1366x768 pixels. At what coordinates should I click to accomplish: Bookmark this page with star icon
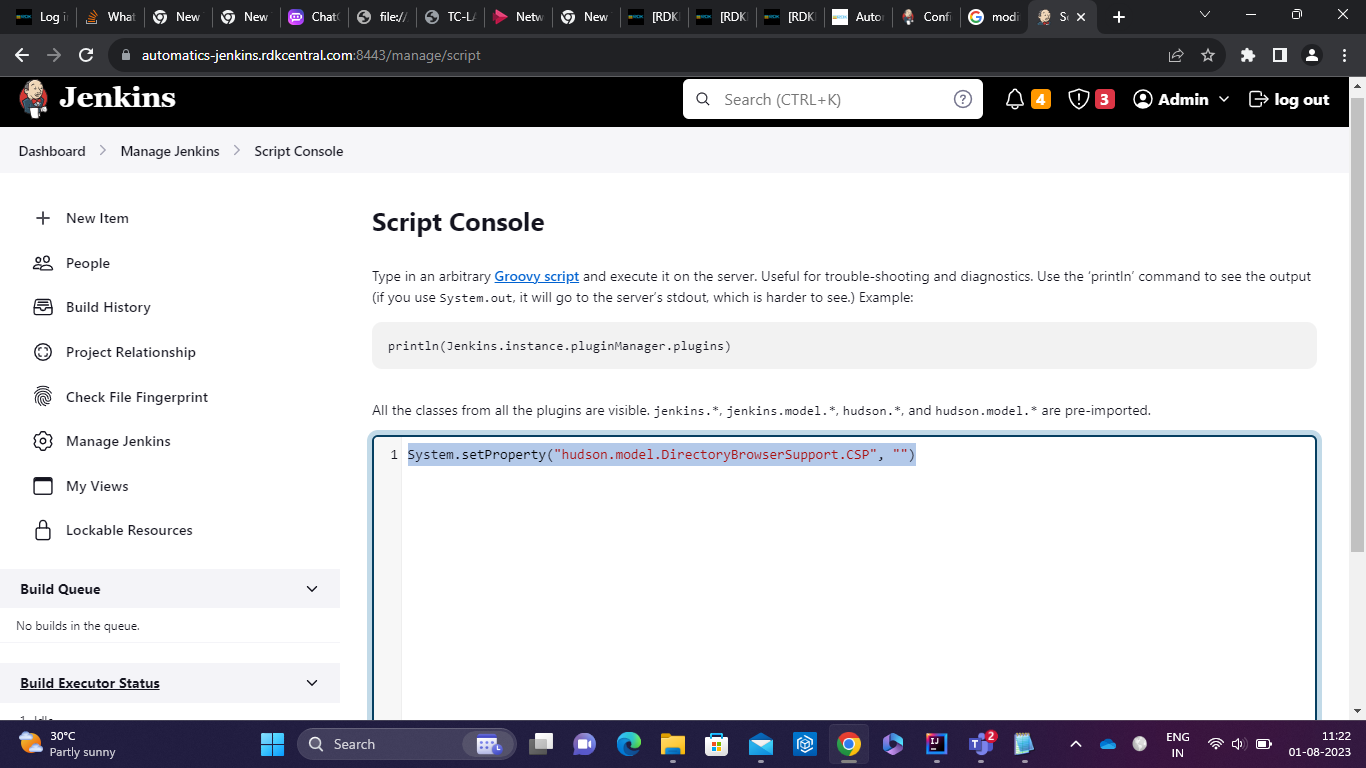tap(1208, 55)
